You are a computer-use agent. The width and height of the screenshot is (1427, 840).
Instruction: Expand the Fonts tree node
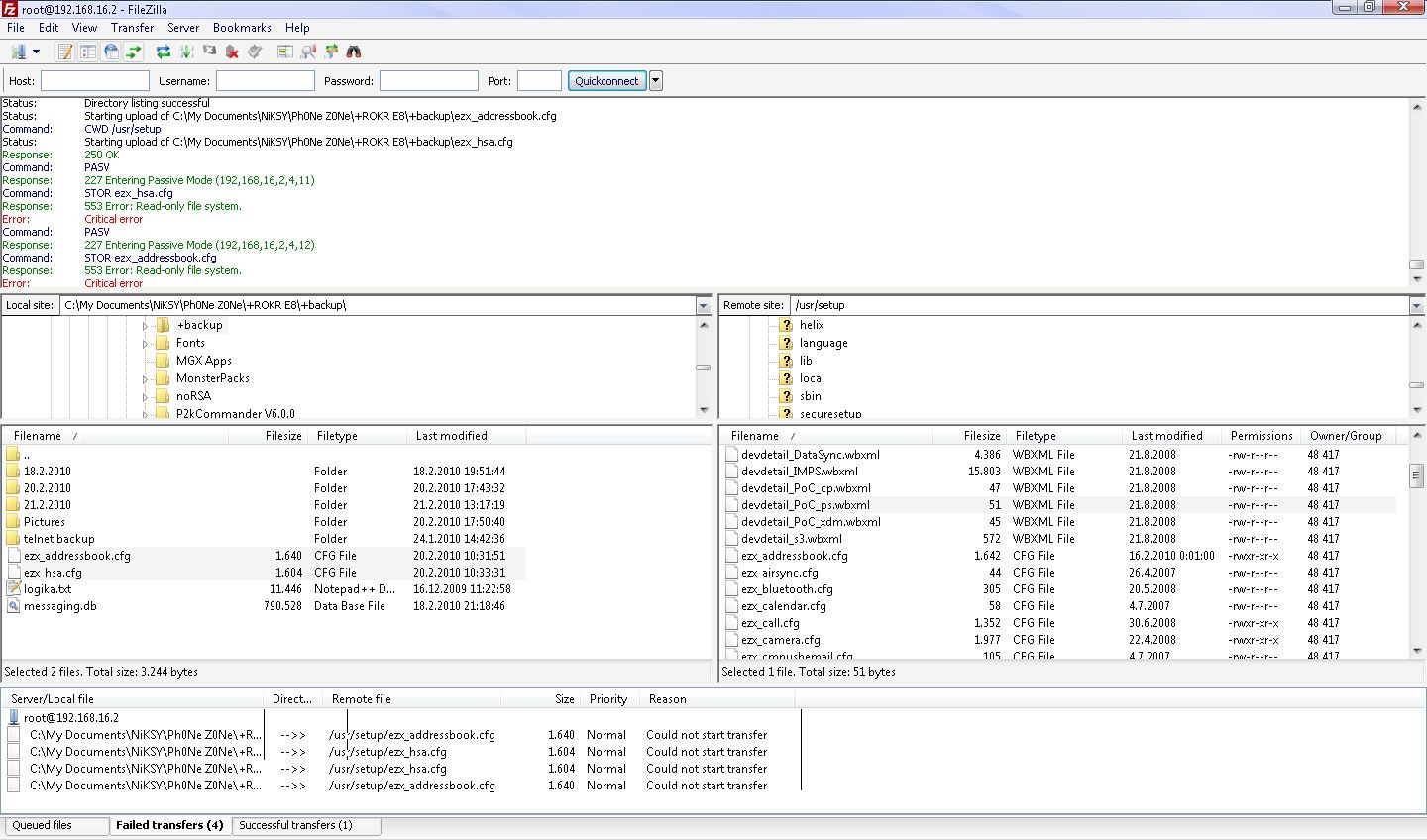coord(145,344)
